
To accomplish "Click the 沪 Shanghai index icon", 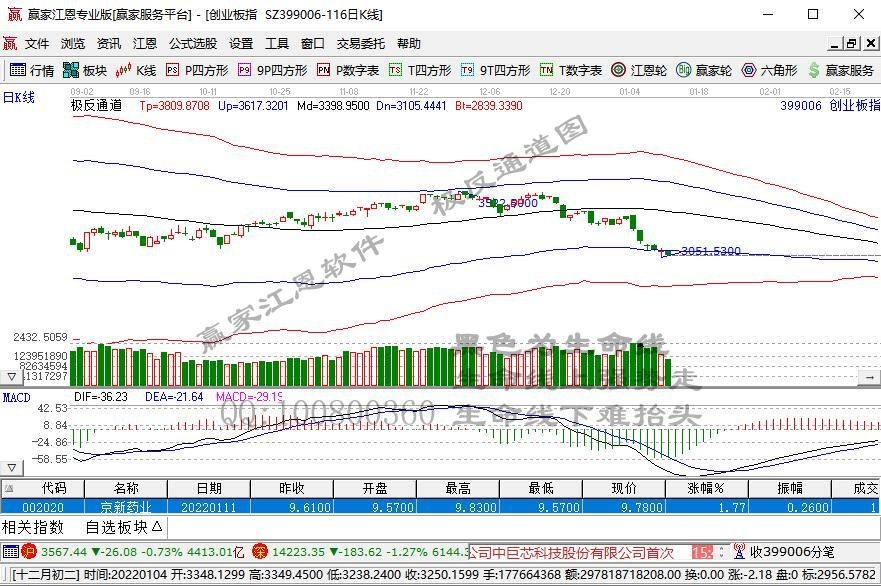I will [x=29, y=552].
